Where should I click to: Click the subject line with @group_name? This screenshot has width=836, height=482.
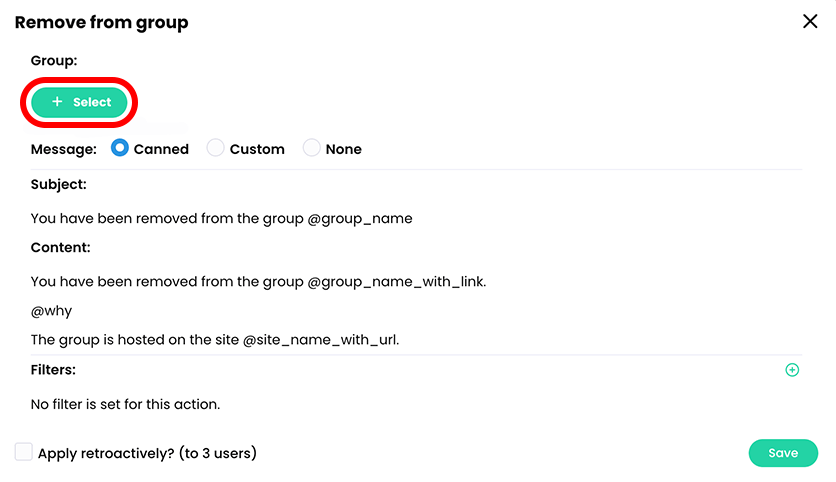click(221, 218)
